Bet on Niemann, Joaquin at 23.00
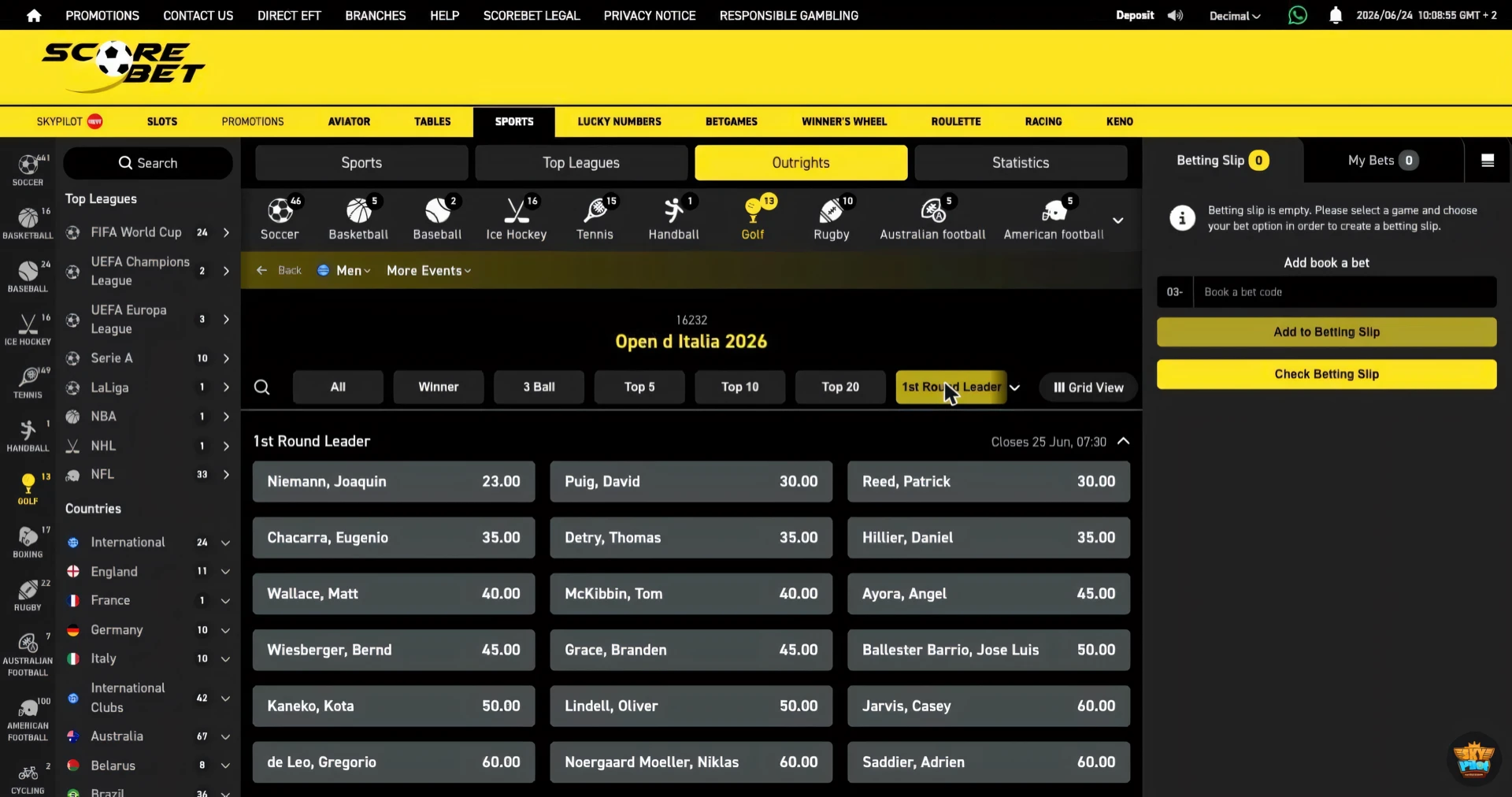1512x797 pixels. click(x=394, y=481)
